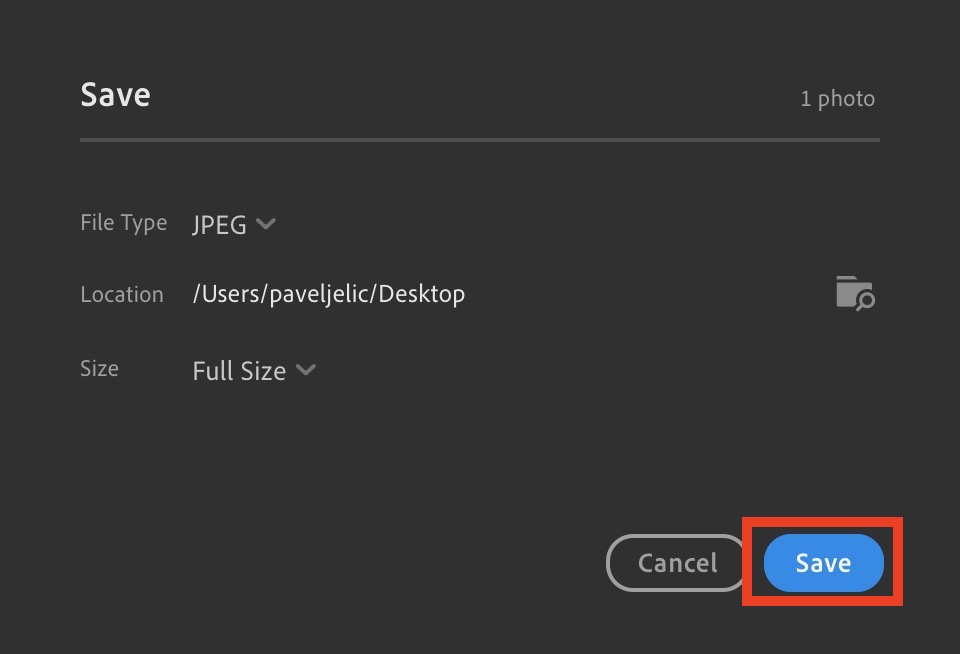Click the magnifier part of the folder icon
The image size is (960, 654).
[865, 300]
